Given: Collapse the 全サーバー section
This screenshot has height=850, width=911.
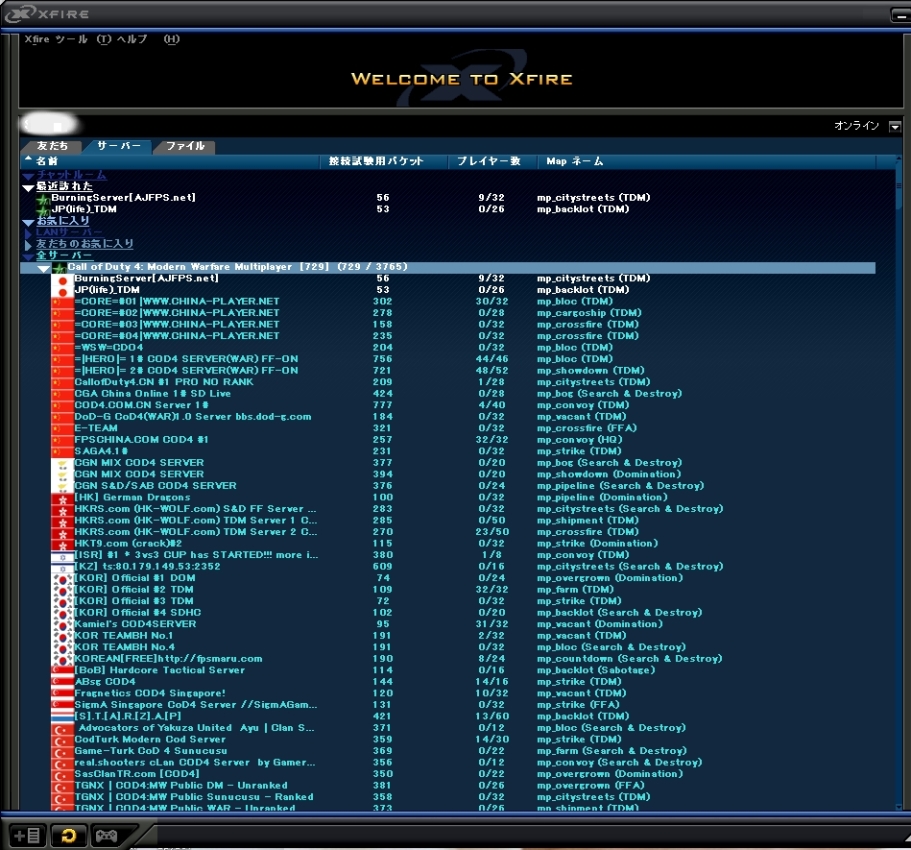Looking at the screenshot, I should coord(28,256).
